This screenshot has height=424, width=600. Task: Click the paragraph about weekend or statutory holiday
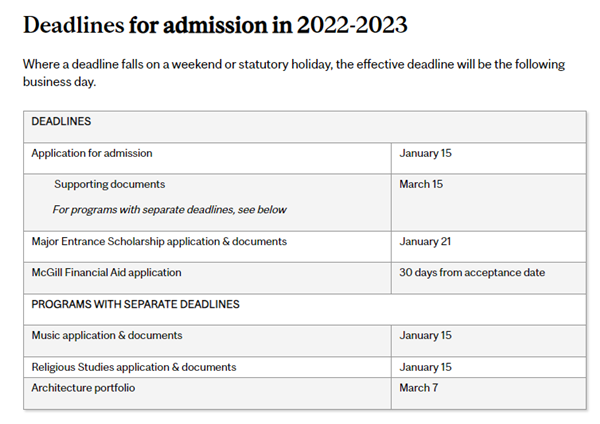tap(294, 73)
